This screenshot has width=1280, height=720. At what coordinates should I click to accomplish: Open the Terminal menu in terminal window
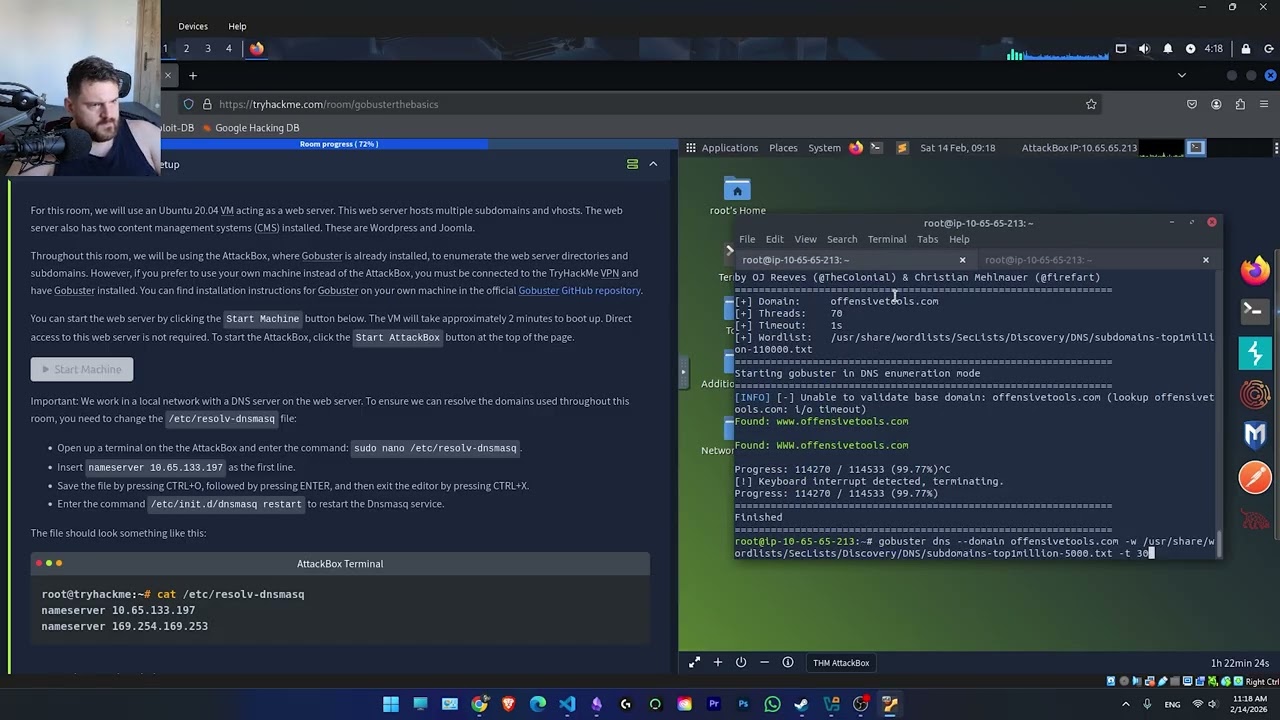point(887,239)
